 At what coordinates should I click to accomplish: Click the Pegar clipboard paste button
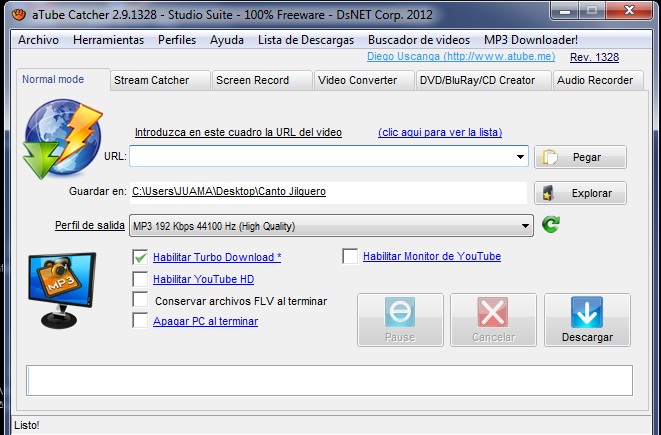pyautogui.click(x=580, y=156)
